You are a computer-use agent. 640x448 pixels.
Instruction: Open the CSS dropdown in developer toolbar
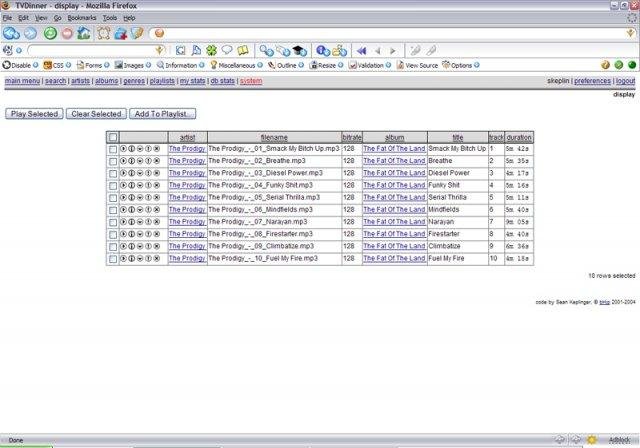coord(57,65)
